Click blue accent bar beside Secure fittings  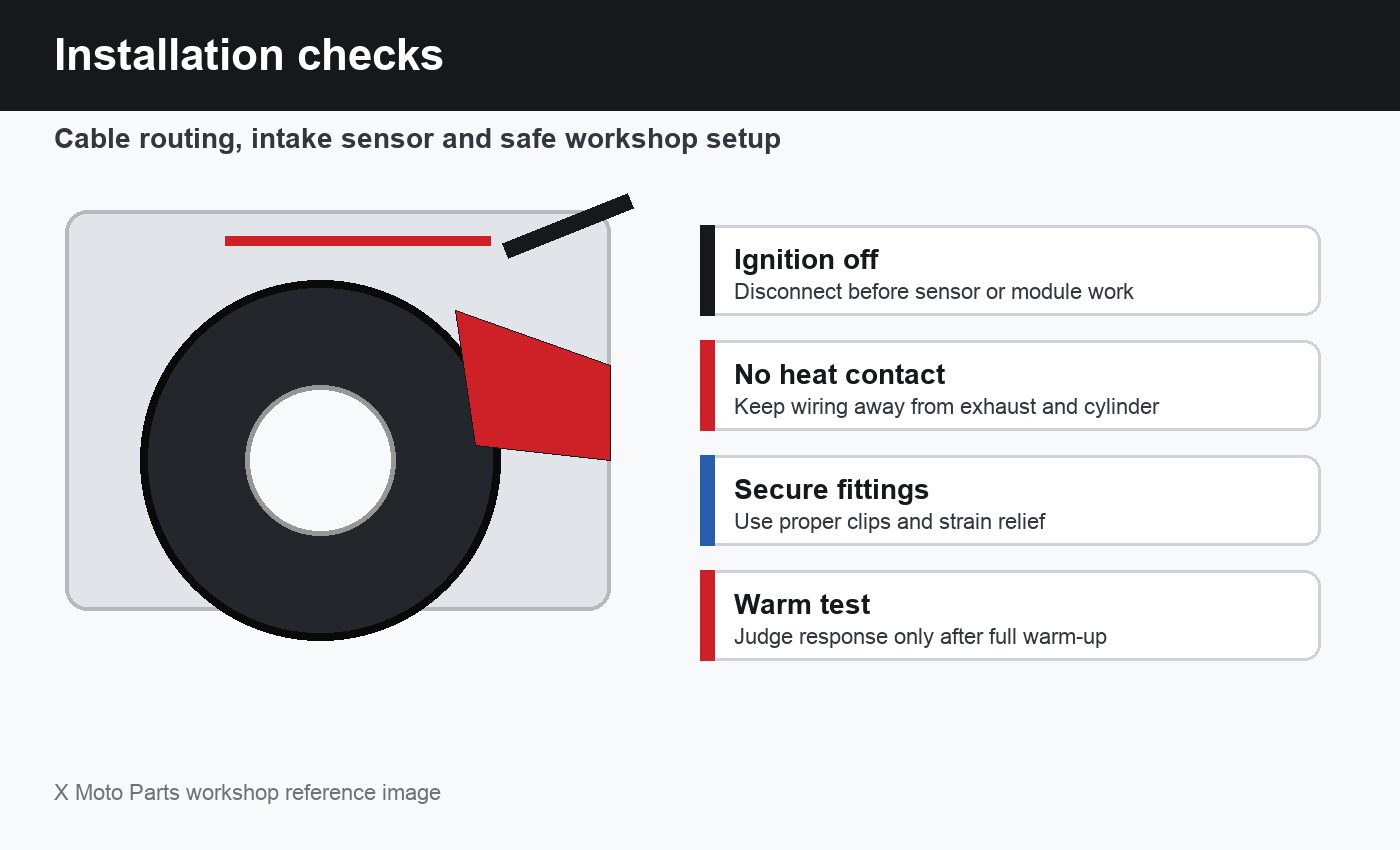[x=707, y=500]
